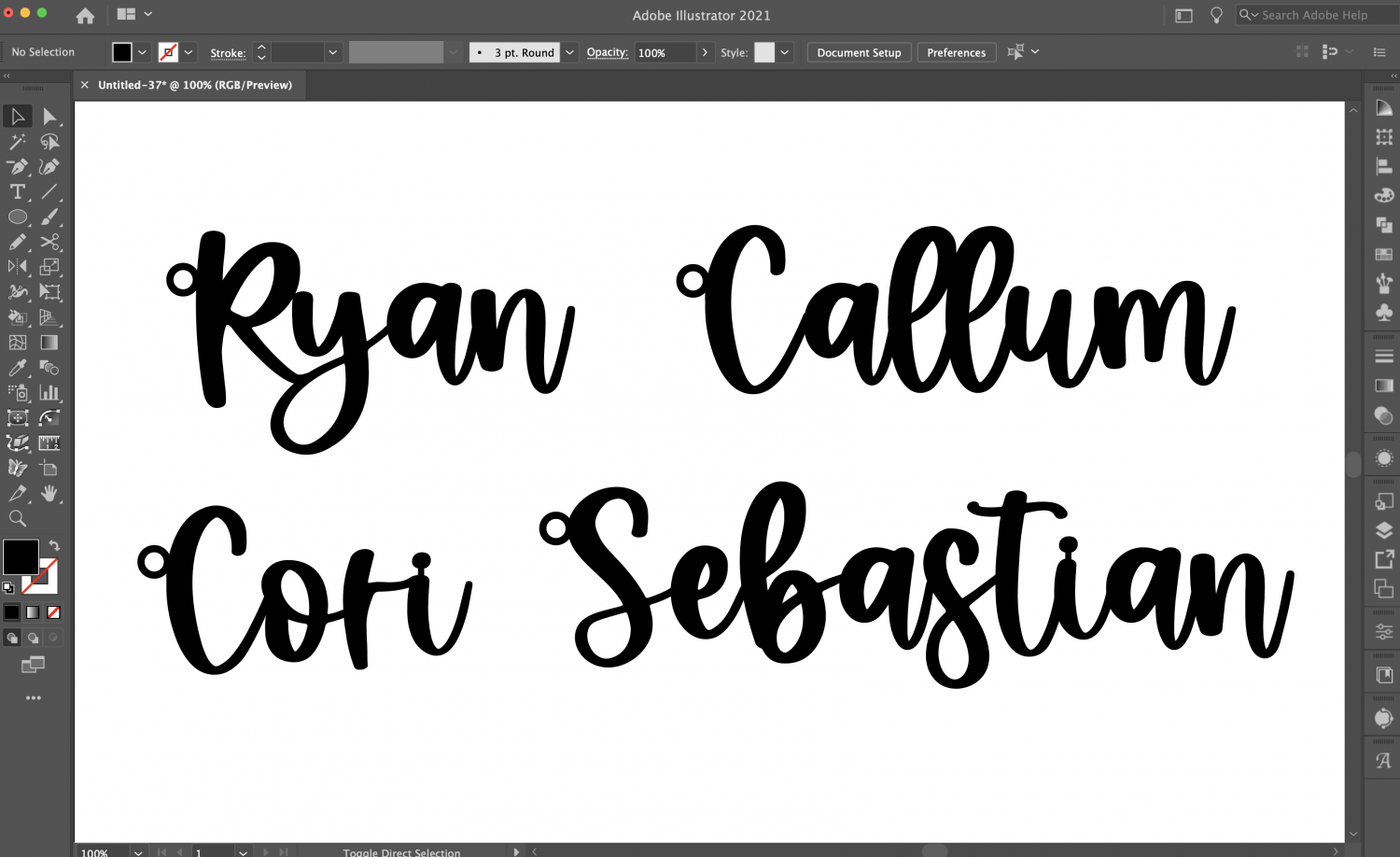Select the Line Segment tool
This screenshot has width=1400, height=857.
click(49, 192)
